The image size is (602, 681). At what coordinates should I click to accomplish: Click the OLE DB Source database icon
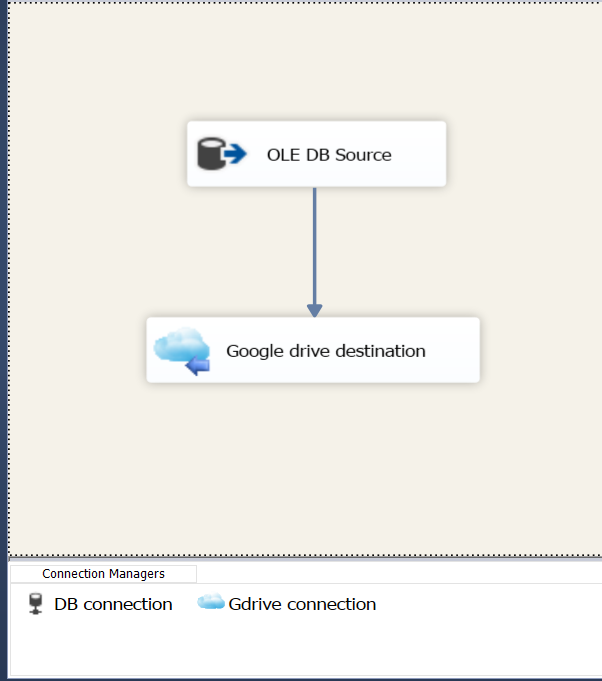point(222,154)
